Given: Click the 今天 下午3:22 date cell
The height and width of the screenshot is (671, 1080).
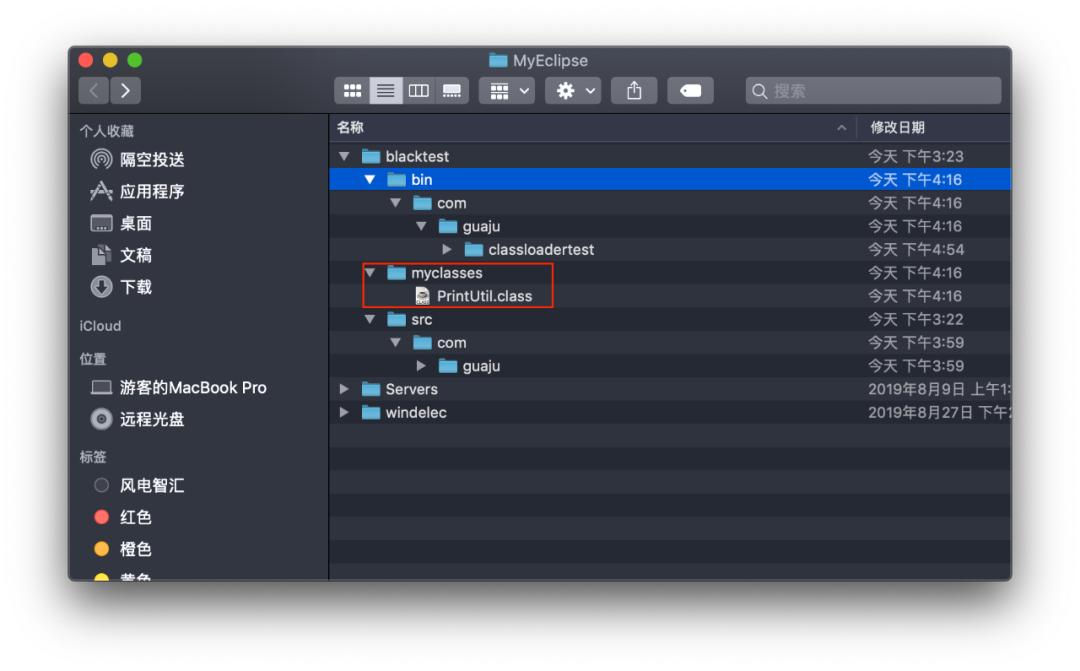Looking at the screenshot, I should click(x=915, y=320).
